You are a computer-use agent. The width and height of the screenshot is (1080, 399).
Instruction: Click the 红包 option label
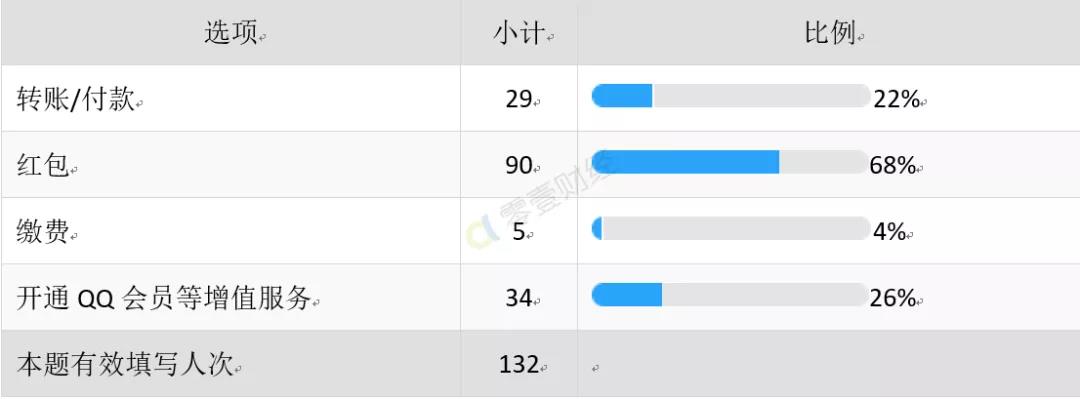click(43, 166)
